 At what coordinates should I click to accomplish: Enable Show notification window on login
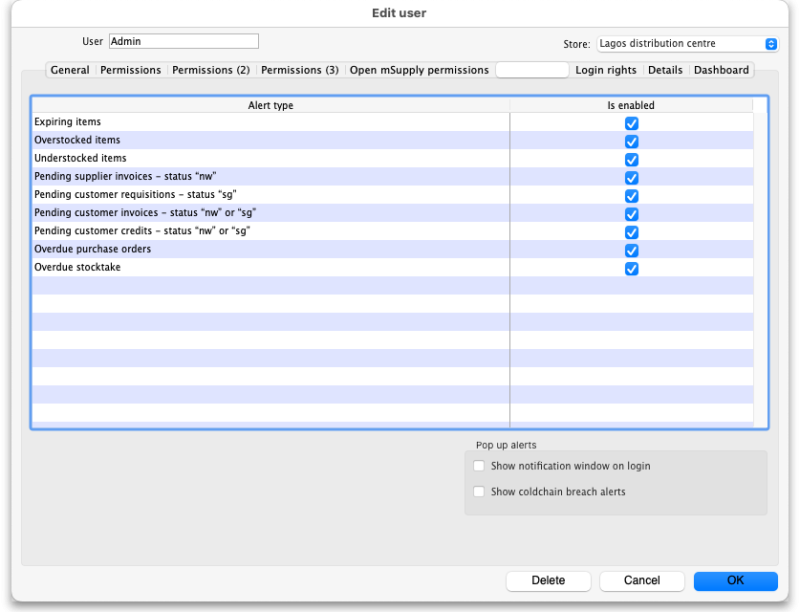click(479, 465)
